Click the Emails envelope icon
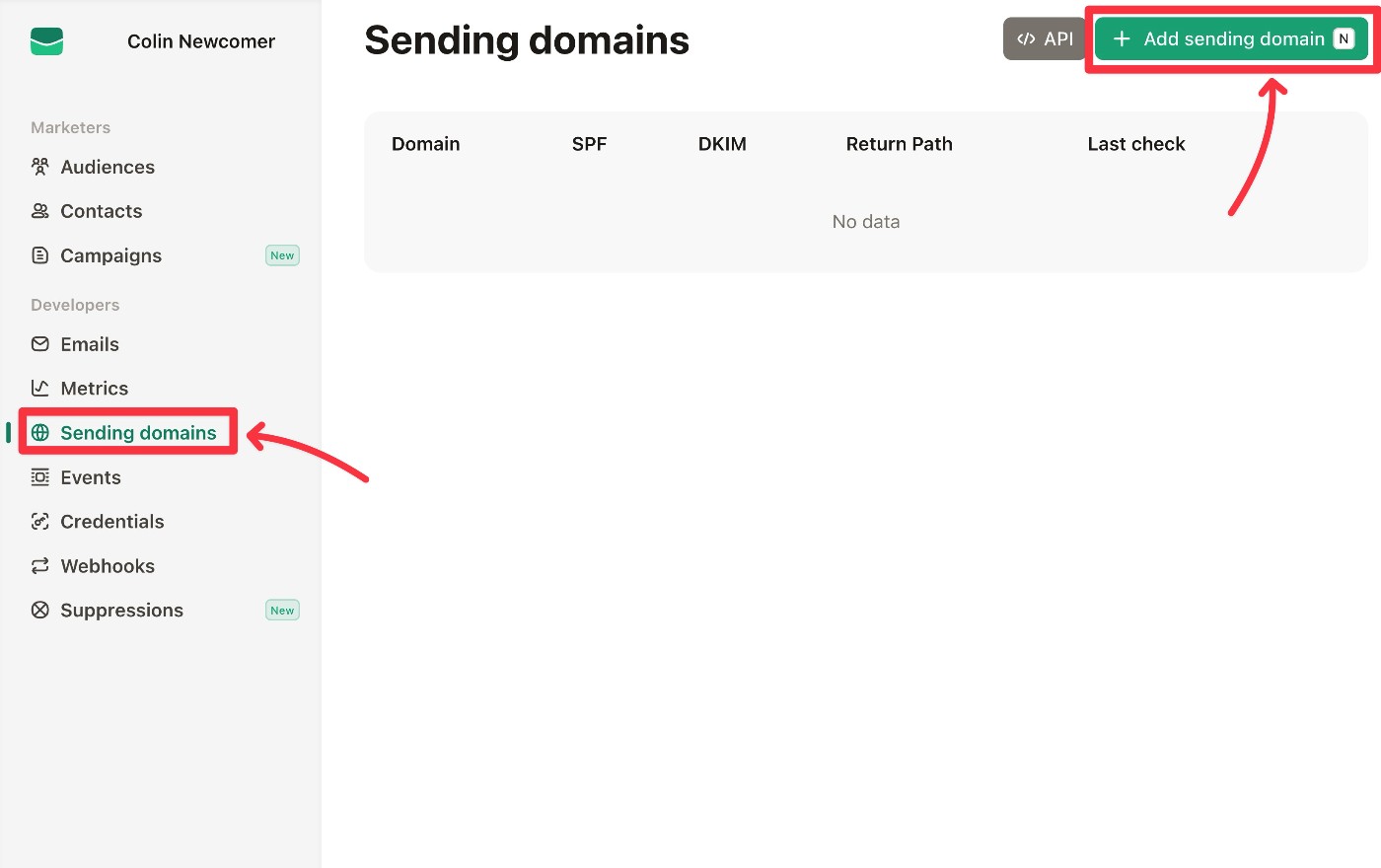This screenshot has width=1381, height=868. coord(40,344)
